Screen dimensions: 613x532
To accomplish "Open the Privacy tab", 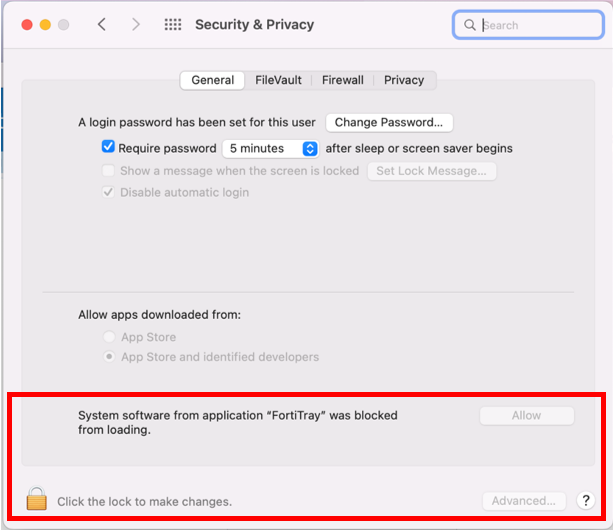I will pyautogui.click(x=404, y=80).
